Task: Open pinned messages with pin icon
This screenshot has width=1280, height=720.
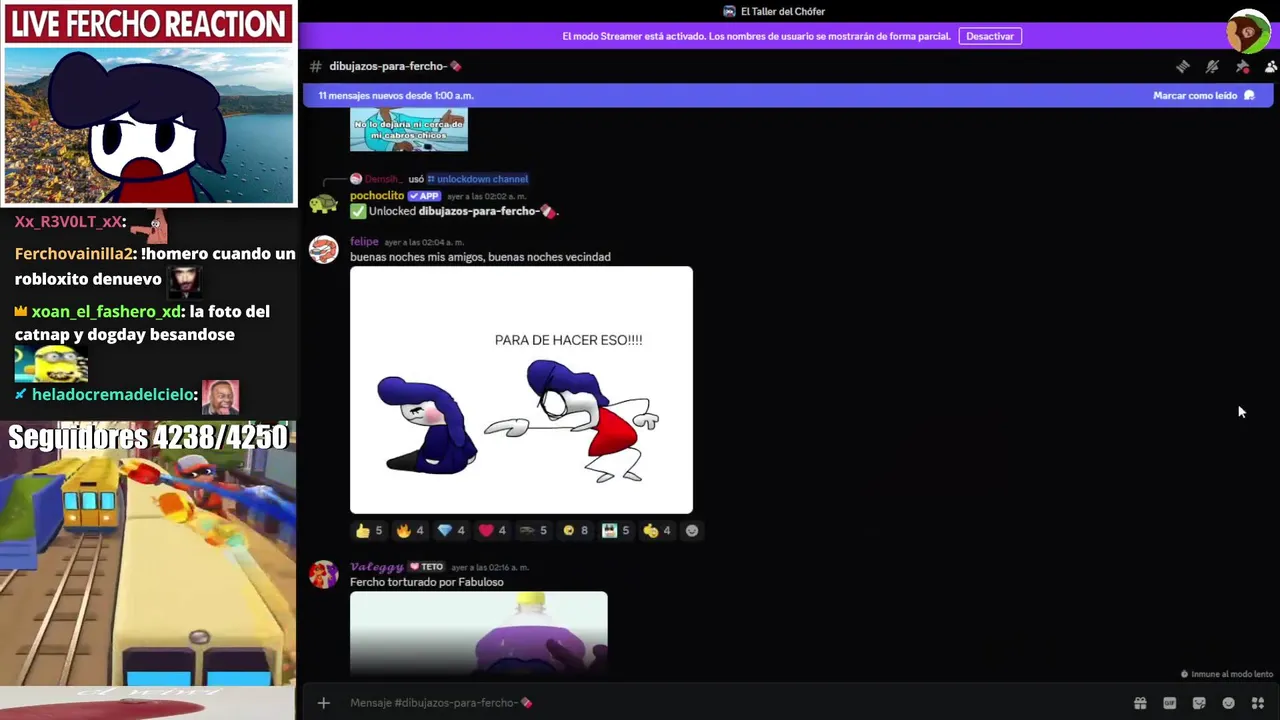Action: [x=1242, y=66]
